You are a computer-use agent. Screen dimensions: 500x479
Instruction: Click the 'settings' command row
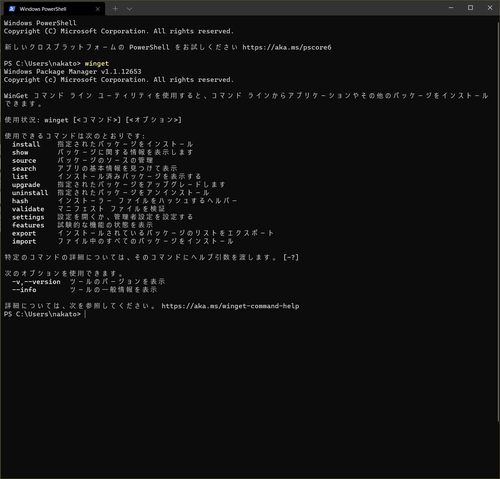(x=103, y=217)
